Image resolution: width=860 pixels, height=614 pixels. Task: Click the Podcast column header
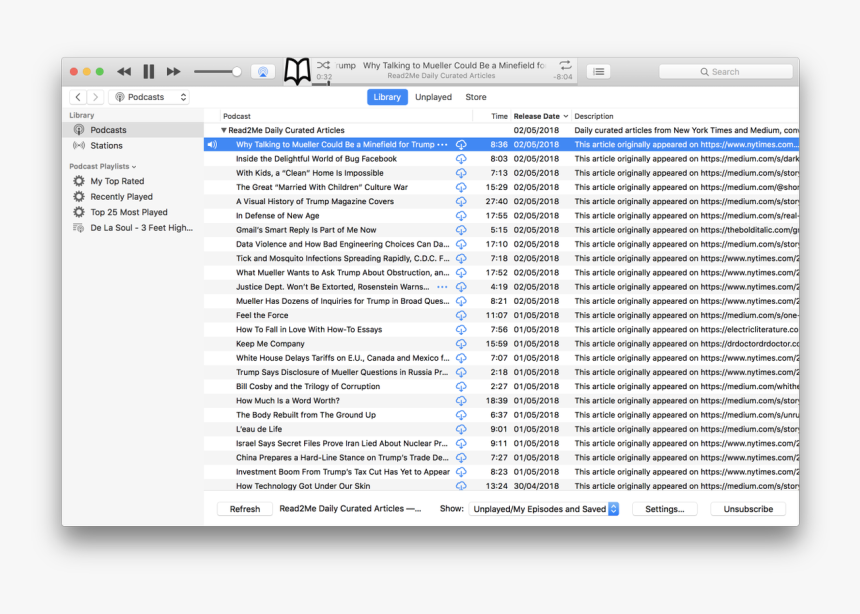347,116
